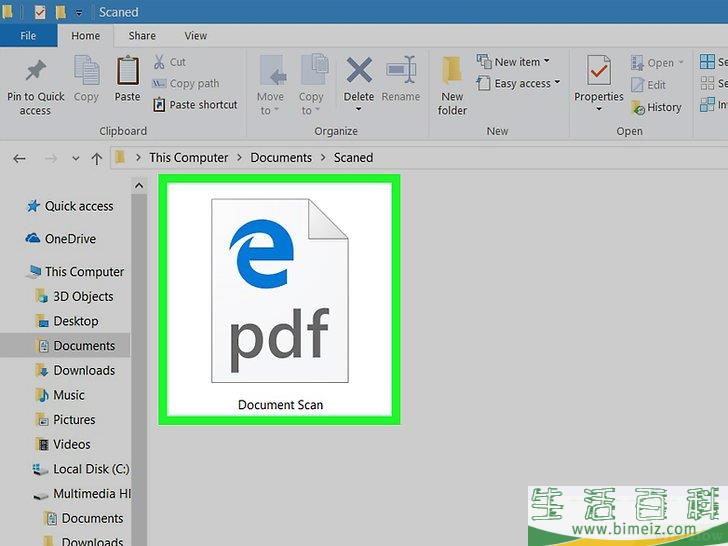Select Music in sidebar

pyautogui.click(x=60, y=395)
